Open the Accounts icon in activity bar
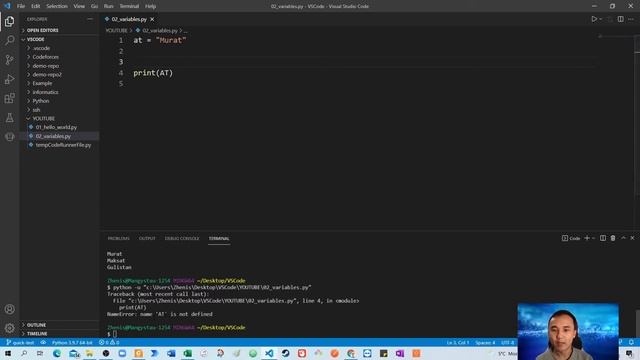The width and height of the screenshot is (640, 360). (x=9, y=309)
